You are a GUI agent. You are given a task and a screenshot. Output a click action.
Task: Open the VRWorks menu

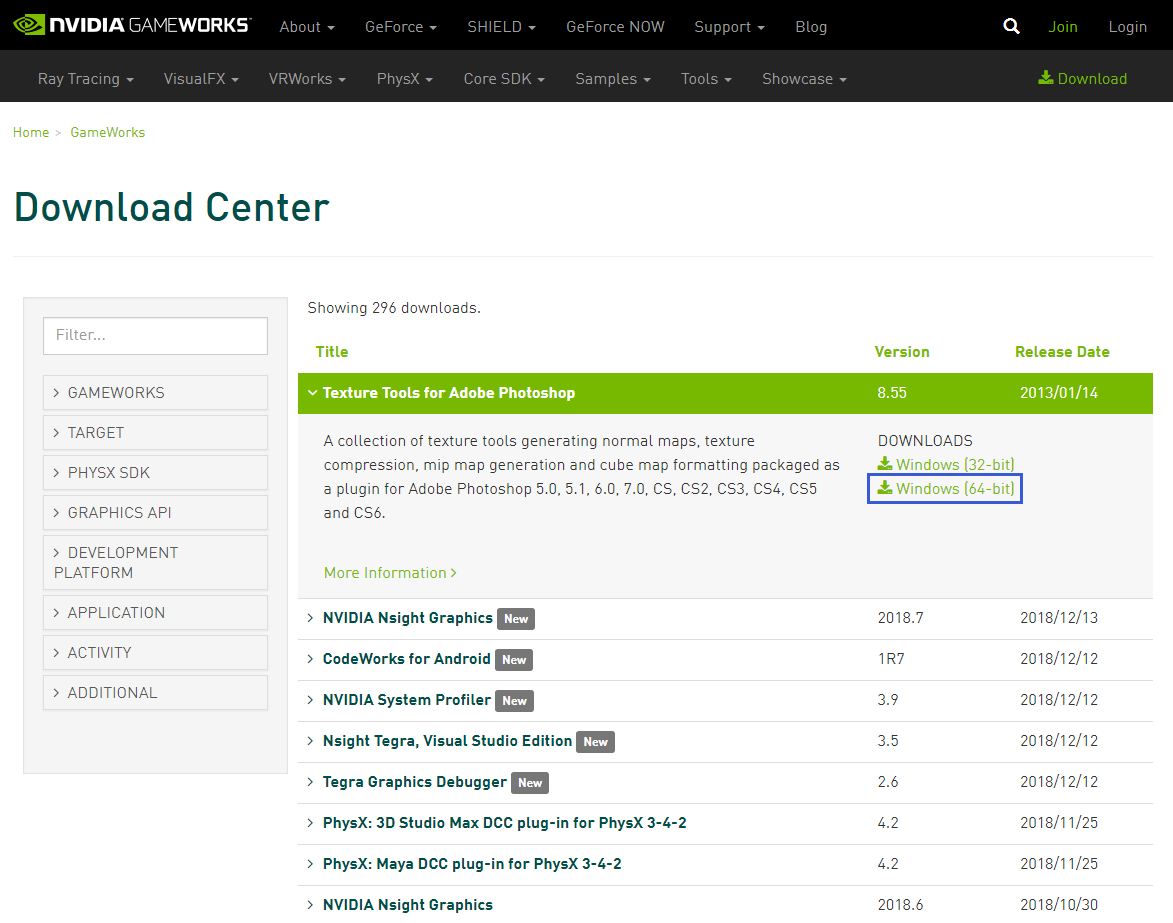(x=307, y=79)
